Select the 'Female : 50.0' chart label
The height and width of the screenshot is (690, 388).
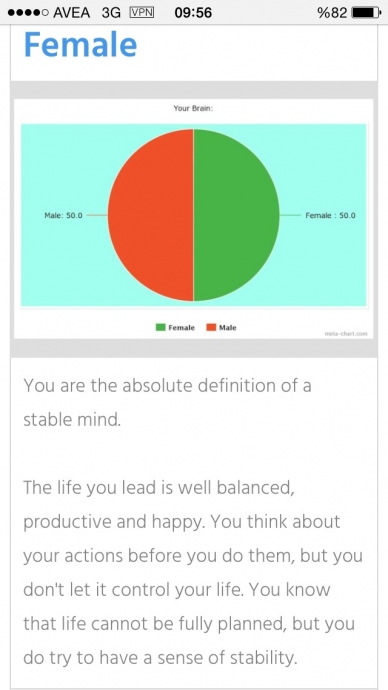point(330,216)
